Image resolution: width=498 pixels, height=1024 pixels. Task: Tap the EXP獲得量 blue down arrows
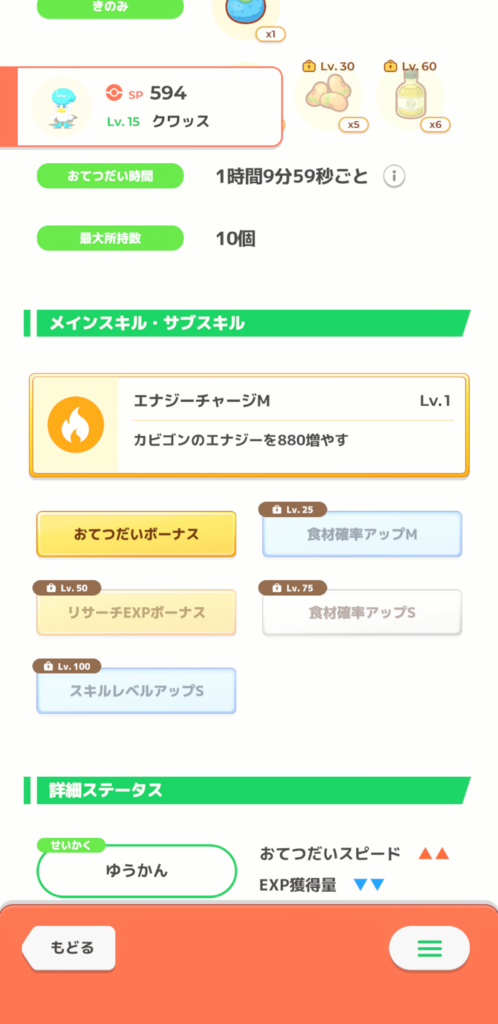pos(369,885)
